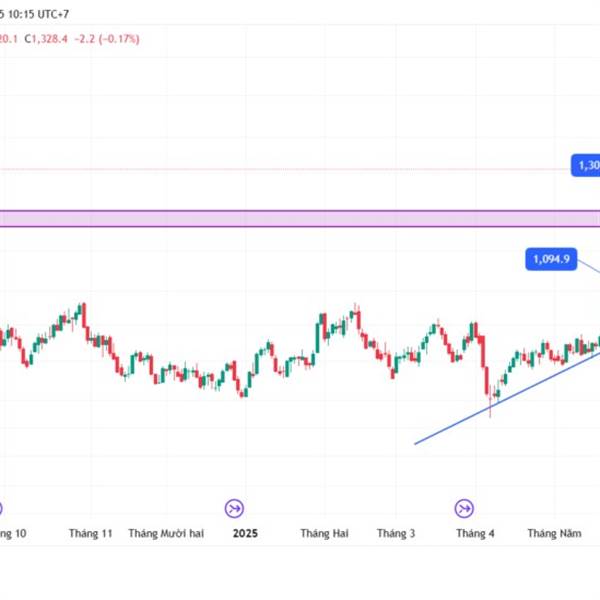Click the Tháng Năm time axis label

pyautogui.click(x=554, y=533)
